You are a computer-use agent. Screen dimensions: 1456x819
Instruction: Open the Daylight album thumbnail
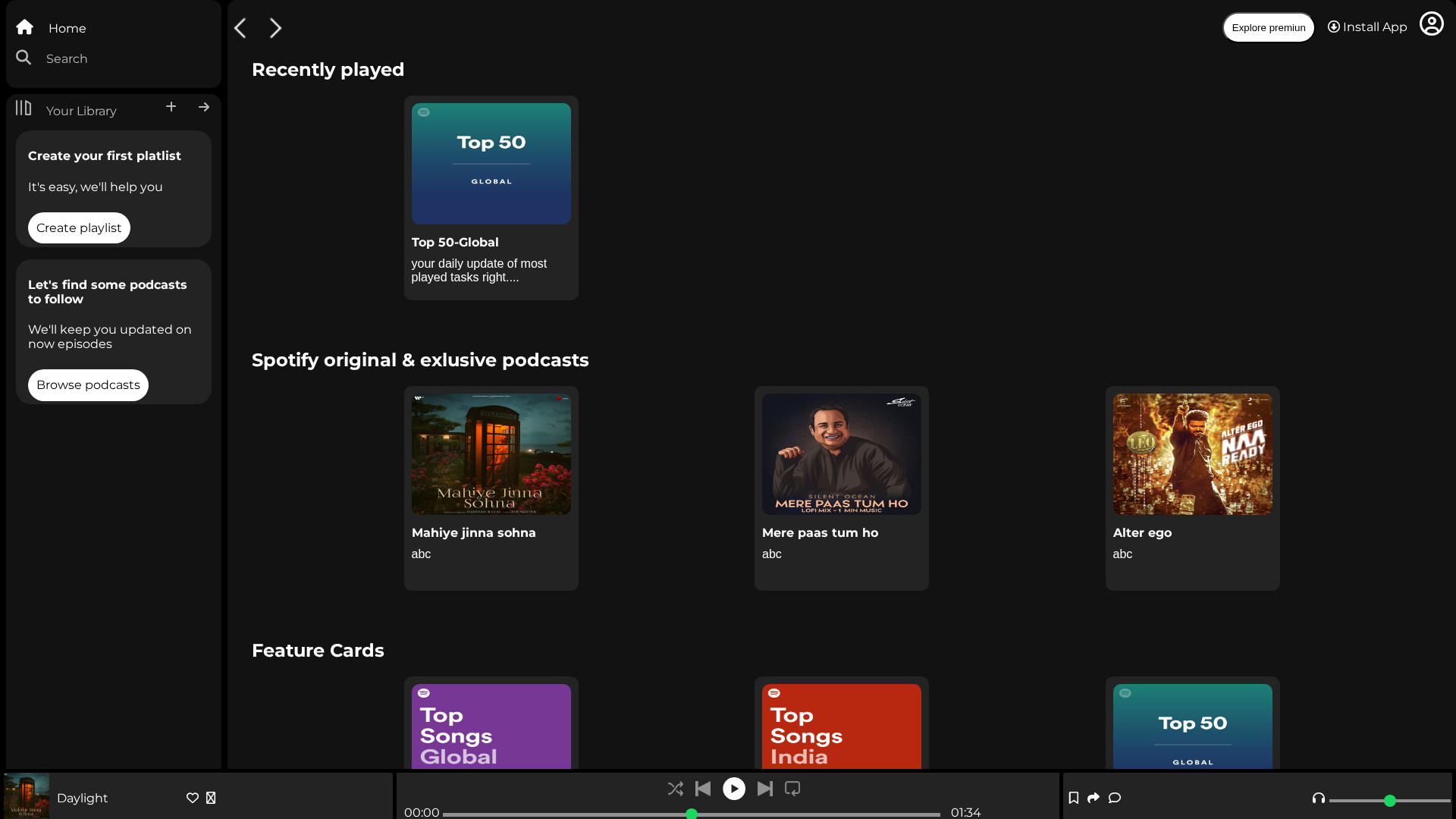27,795
